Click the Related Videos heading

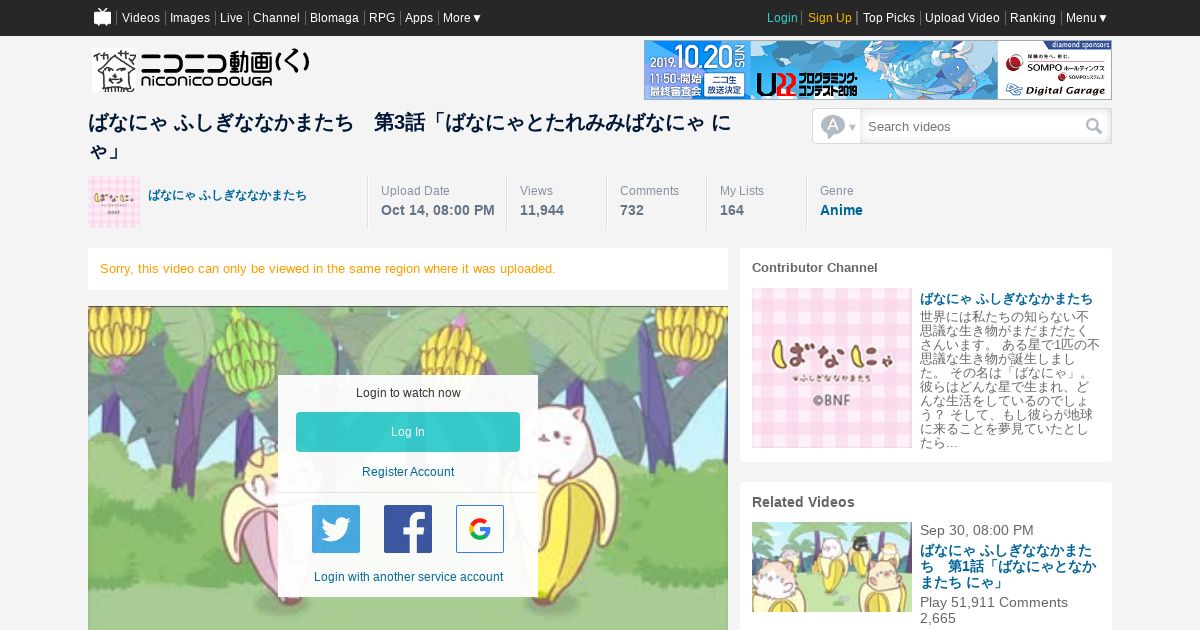pos(803,502)
